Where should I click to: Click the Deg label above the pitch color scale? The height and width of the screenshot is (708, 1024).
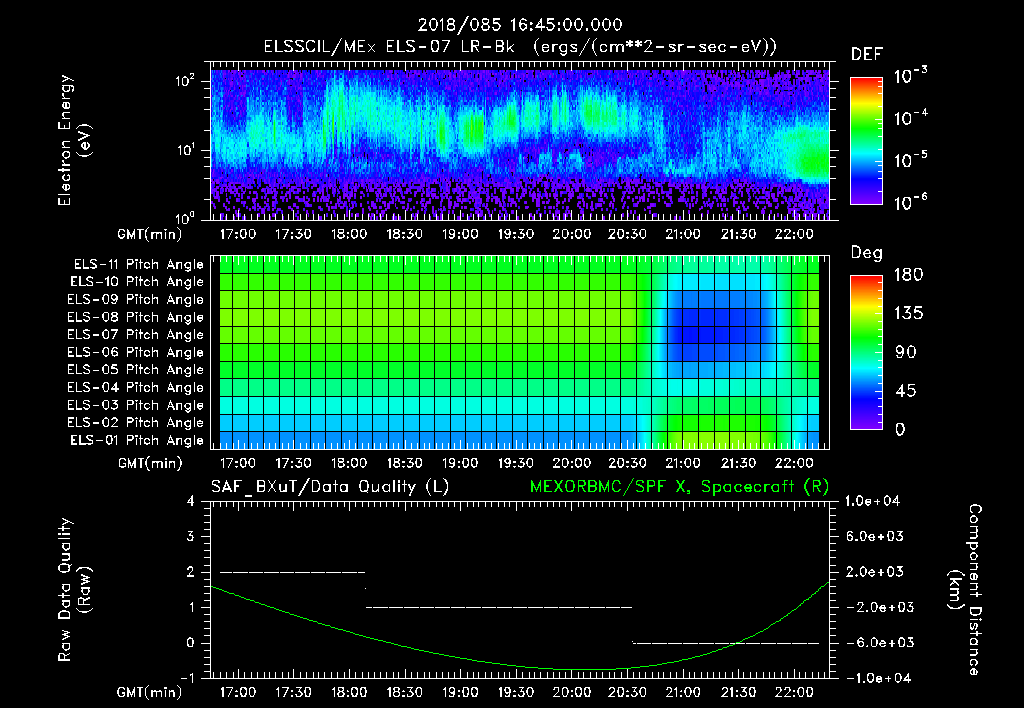click(x=867, y=253)
